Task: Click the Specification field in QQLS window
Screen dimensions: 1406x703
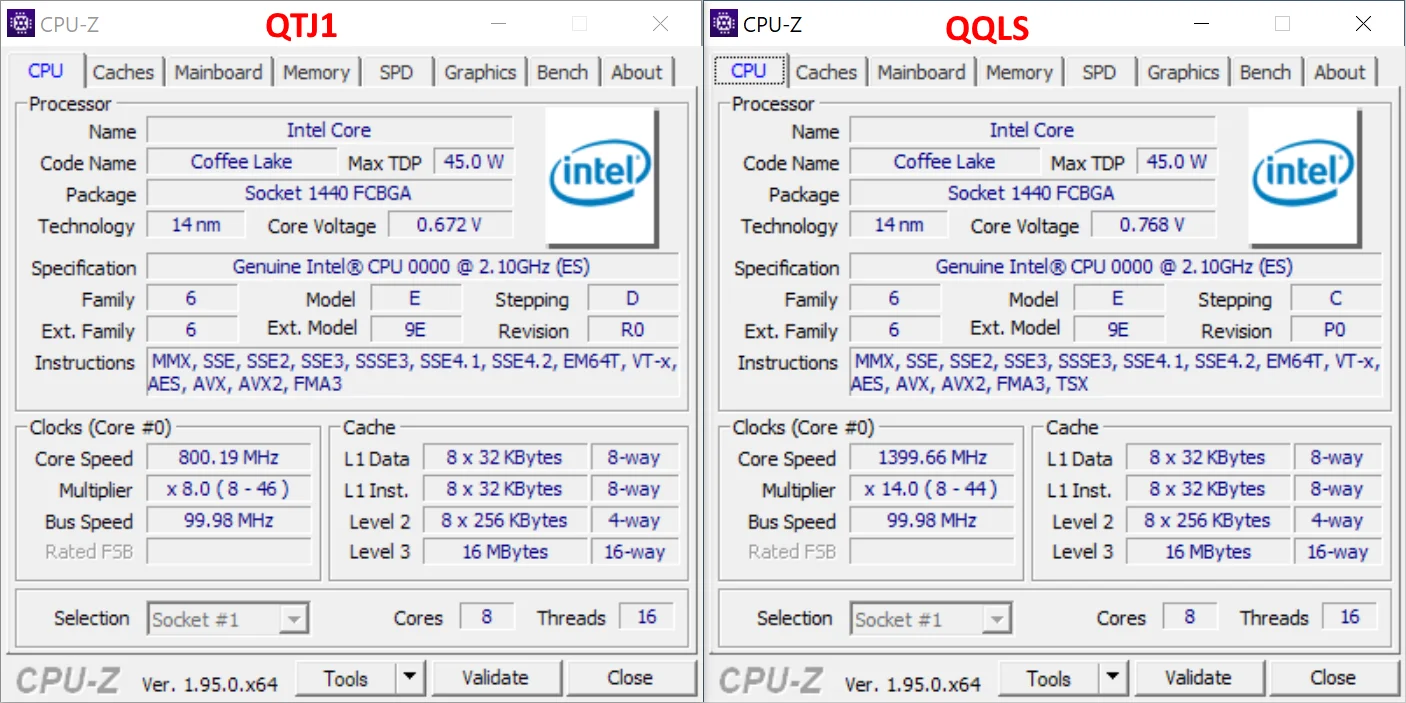Action: coord(1116,267)
